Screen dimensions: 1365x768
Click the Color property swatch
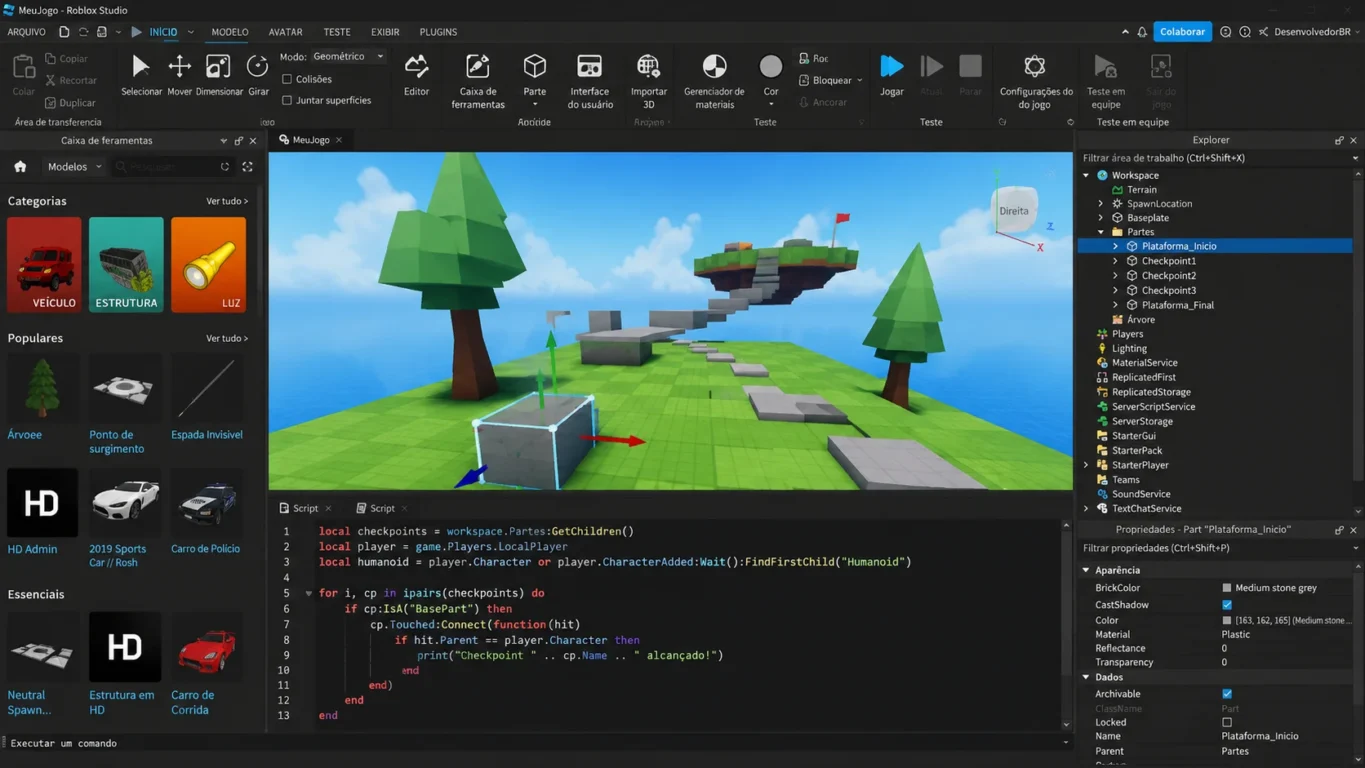pos(1227,621)
